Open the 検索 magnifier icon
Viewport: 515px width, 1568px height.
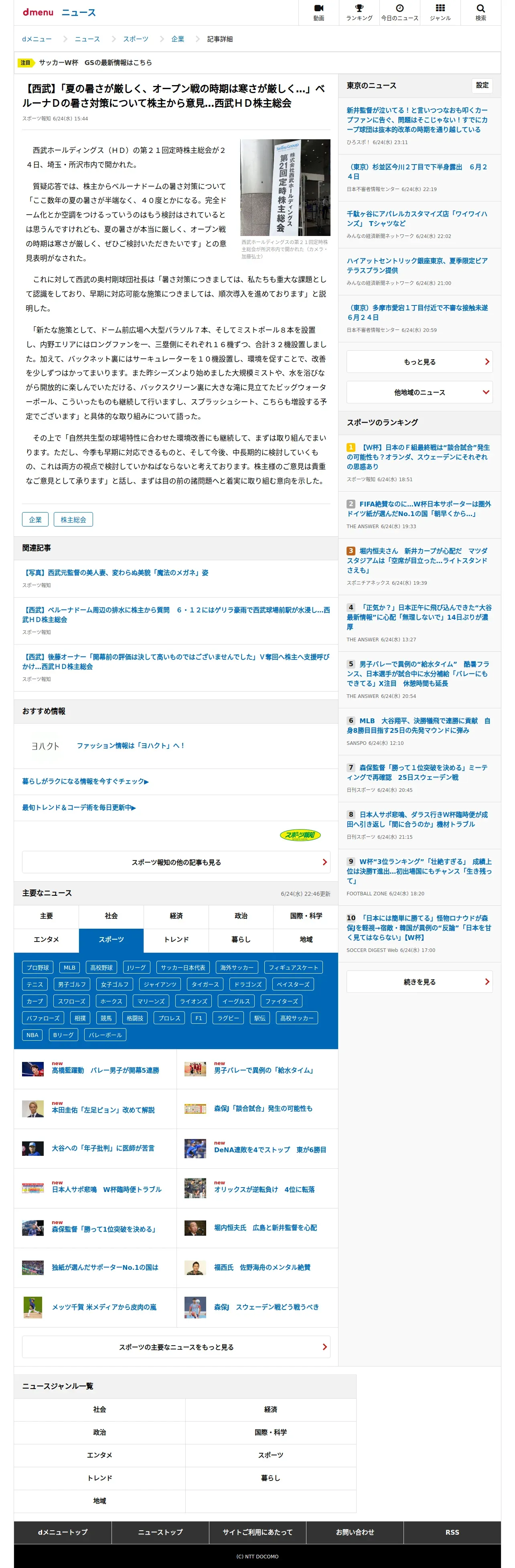pyautogui.click(x=481, y=12)
